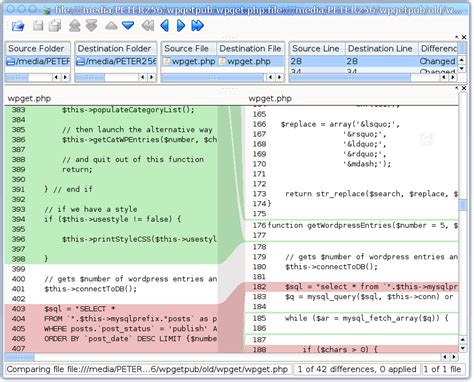The width and height of the screenshot is (474, 382).
Task: Click file icon beside destination wpget.php
Action: point(222,61)
